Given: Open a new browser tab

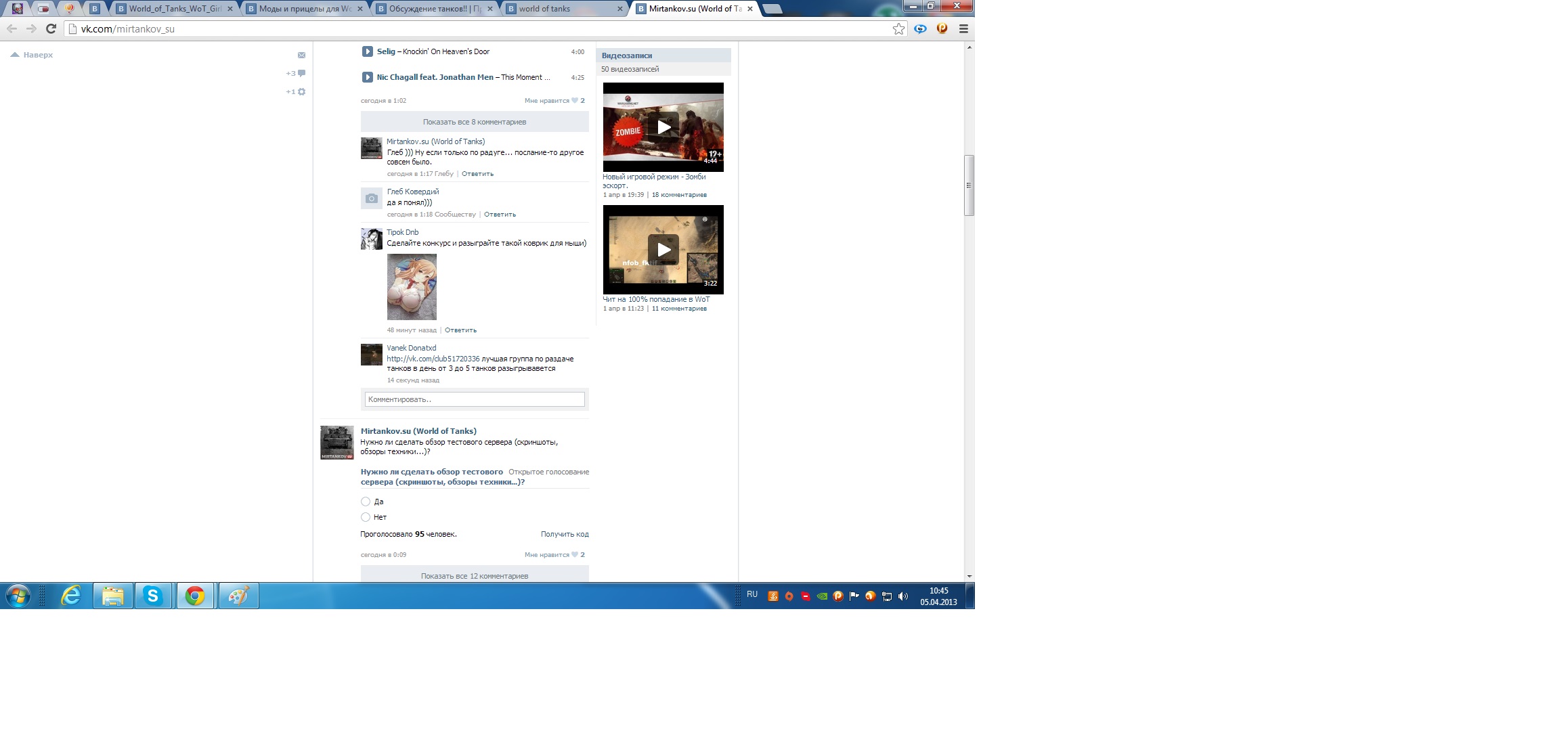Looking at the screenshot, I should (x=772, y=9).
